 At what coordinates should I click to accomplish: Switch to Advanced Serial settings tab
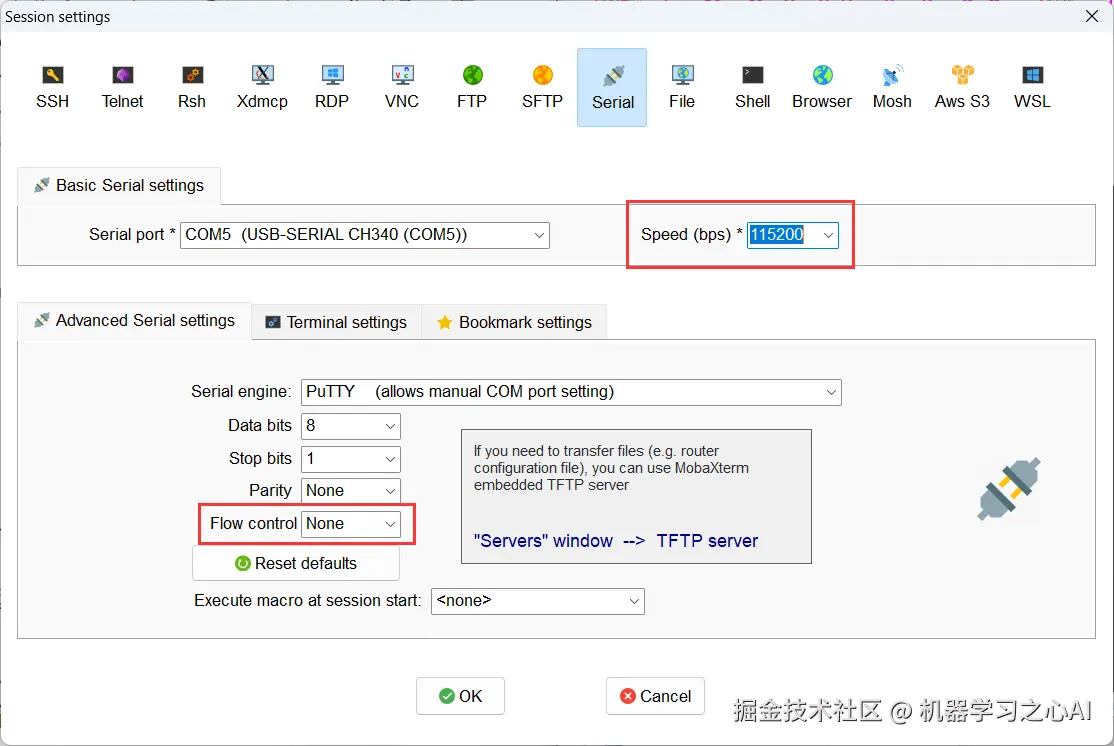(x=134, y=321)
